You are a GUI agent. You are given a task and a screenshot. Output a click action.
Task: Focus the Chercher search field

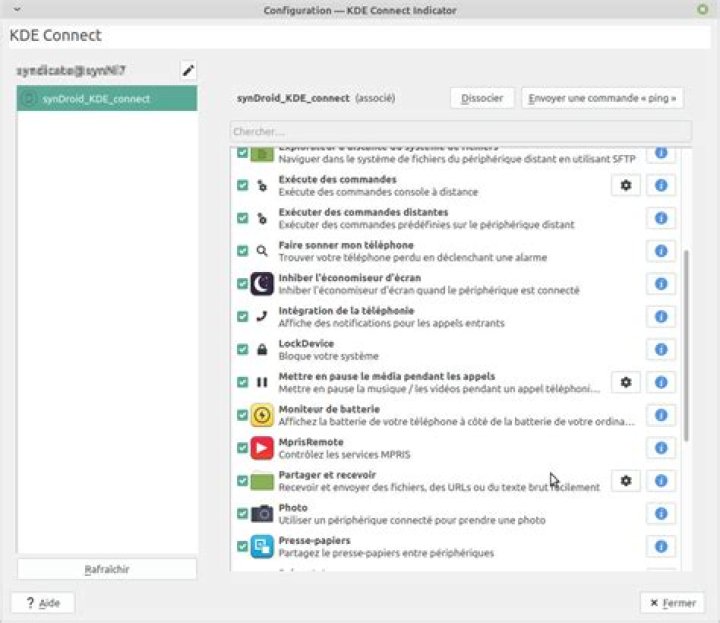tap(461, 132)
